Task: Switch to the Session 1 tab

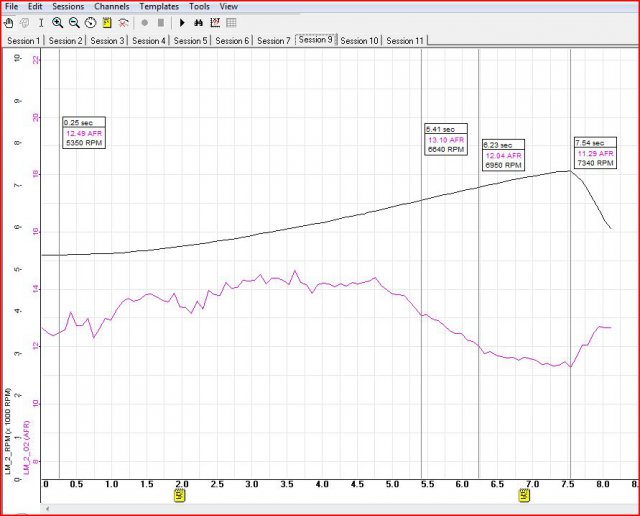Action: 24,41
